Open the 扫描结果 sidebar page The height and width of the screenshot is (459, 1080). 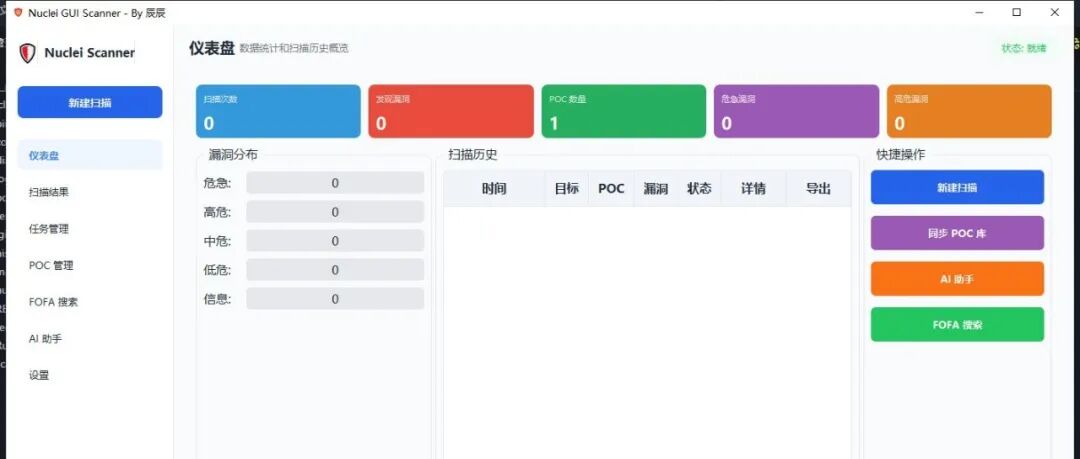click(90, 192)
